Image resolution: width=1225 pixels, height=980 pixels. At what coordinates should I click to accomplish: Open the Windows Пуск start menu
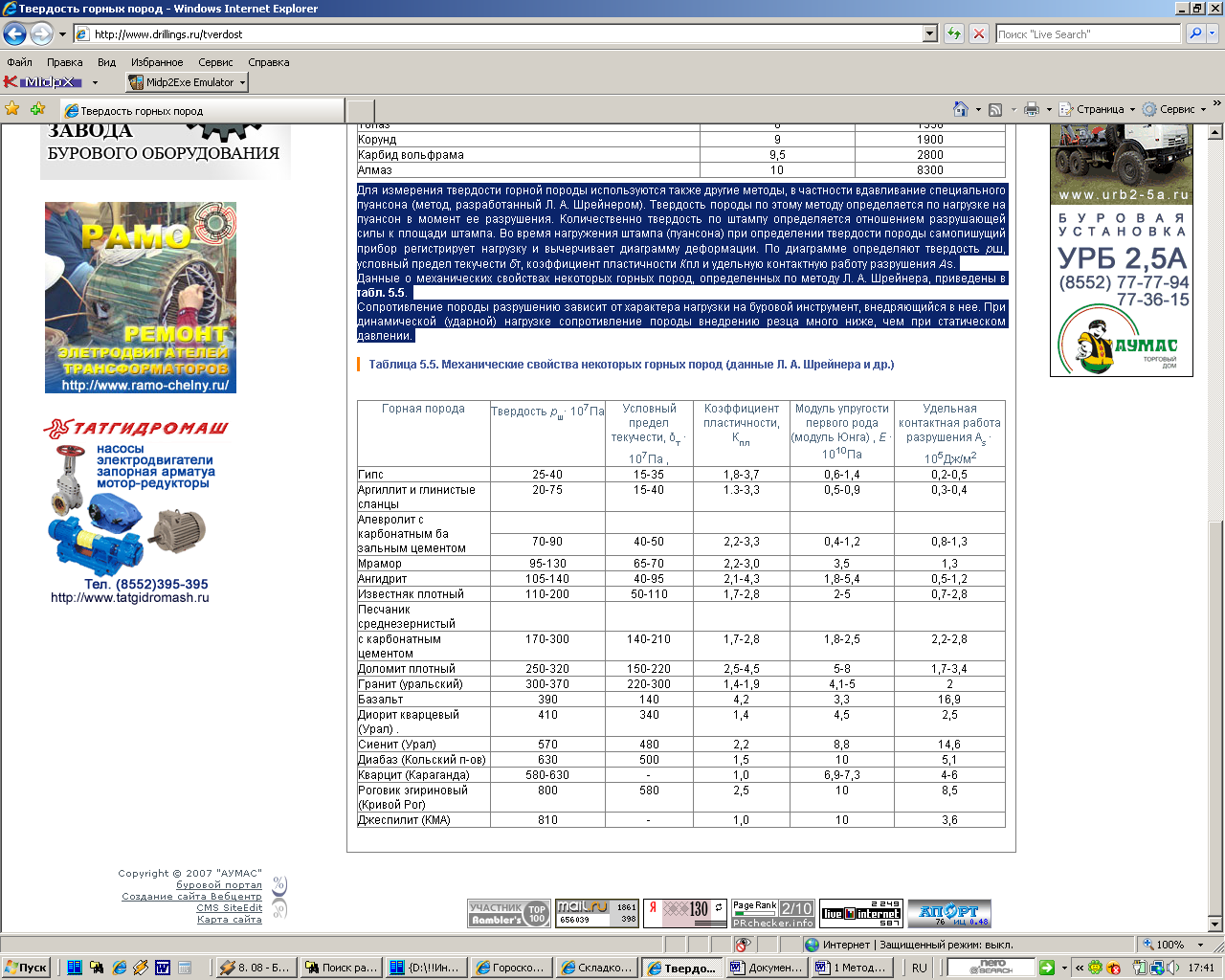[26, 968]
